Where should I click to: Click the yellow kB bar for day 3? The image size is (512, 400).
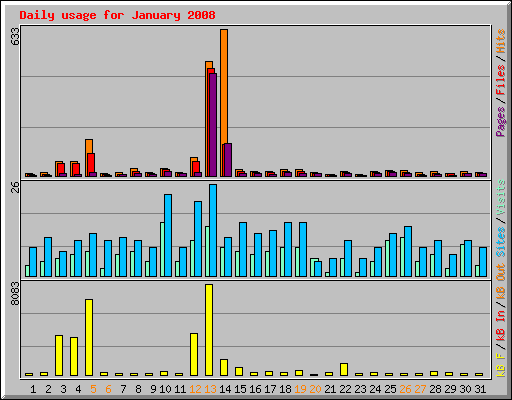[x=59, y=355]
